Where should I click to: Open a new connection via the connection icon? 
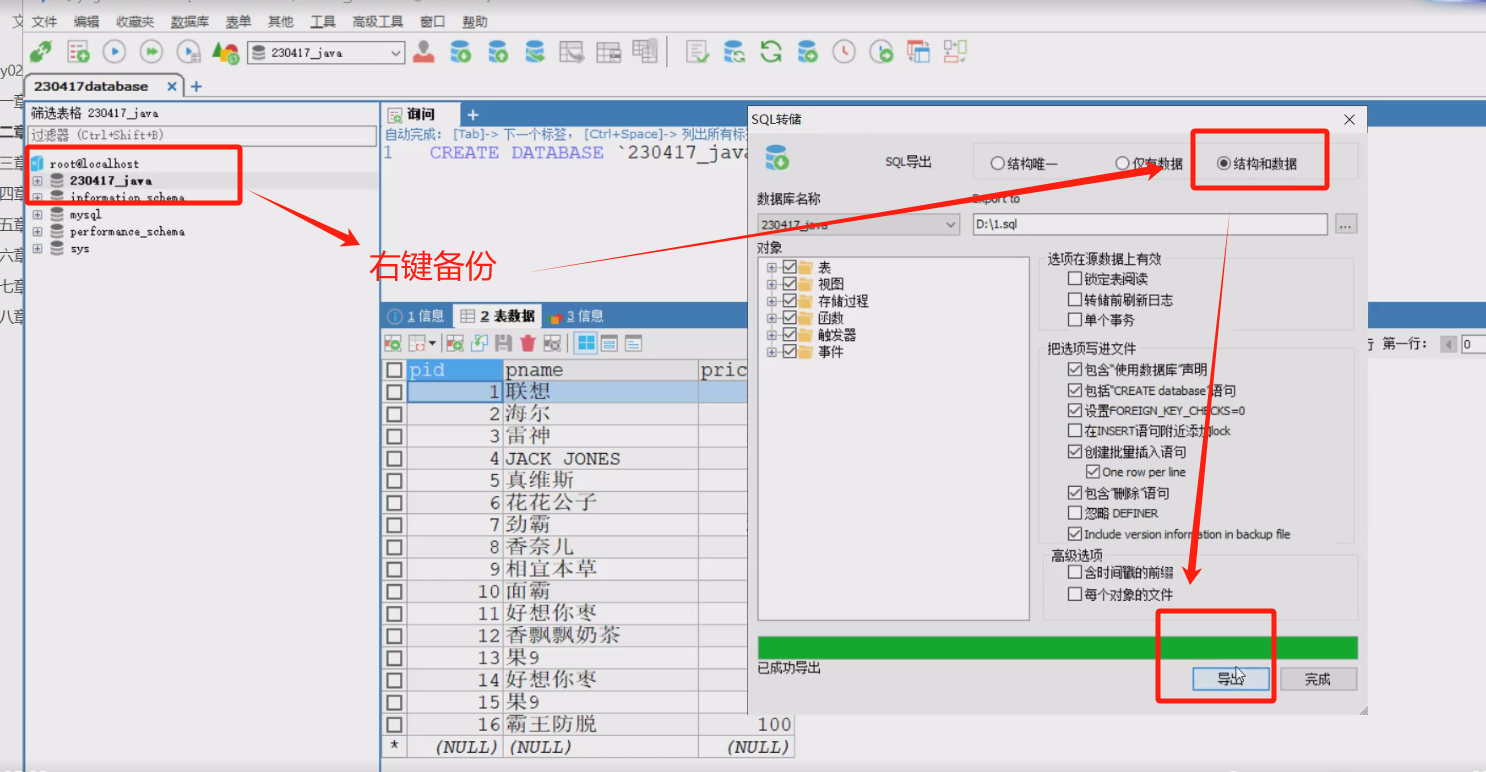[40, 52]
